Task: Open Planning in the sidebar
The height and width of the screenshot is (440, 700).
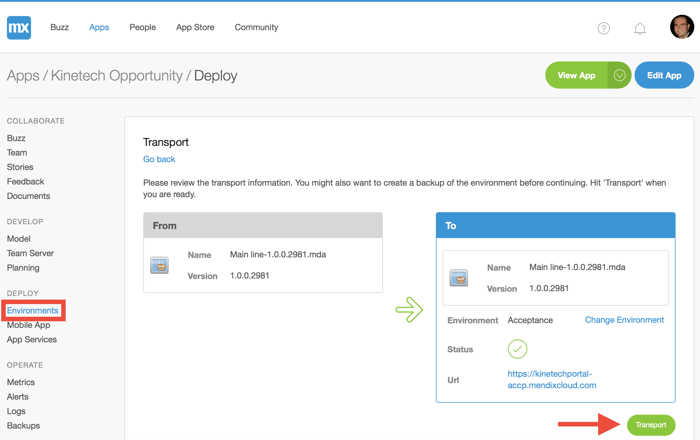Action: click(x=23, y=268)
